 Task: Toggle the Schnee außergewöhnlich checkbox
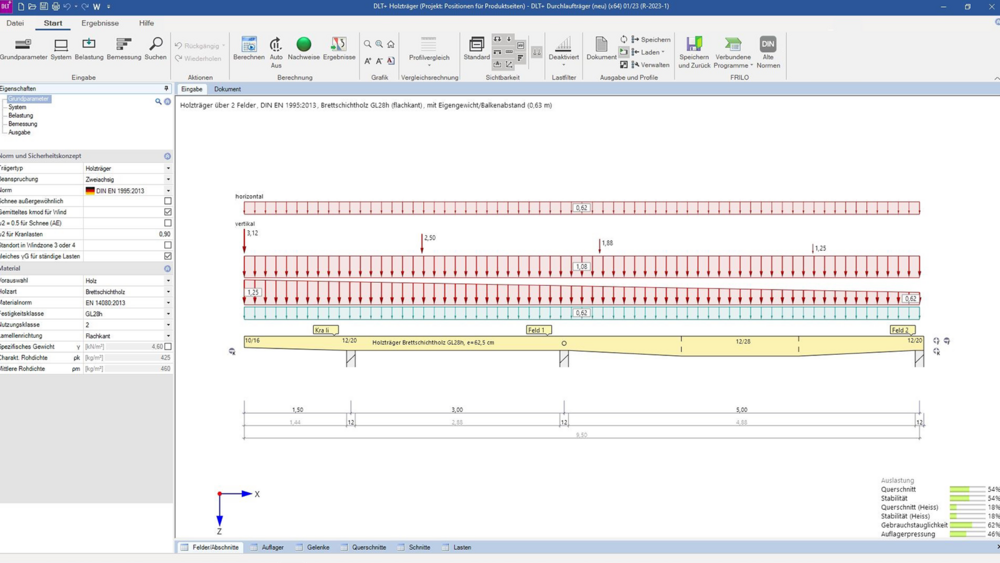[x=168, y=201]
